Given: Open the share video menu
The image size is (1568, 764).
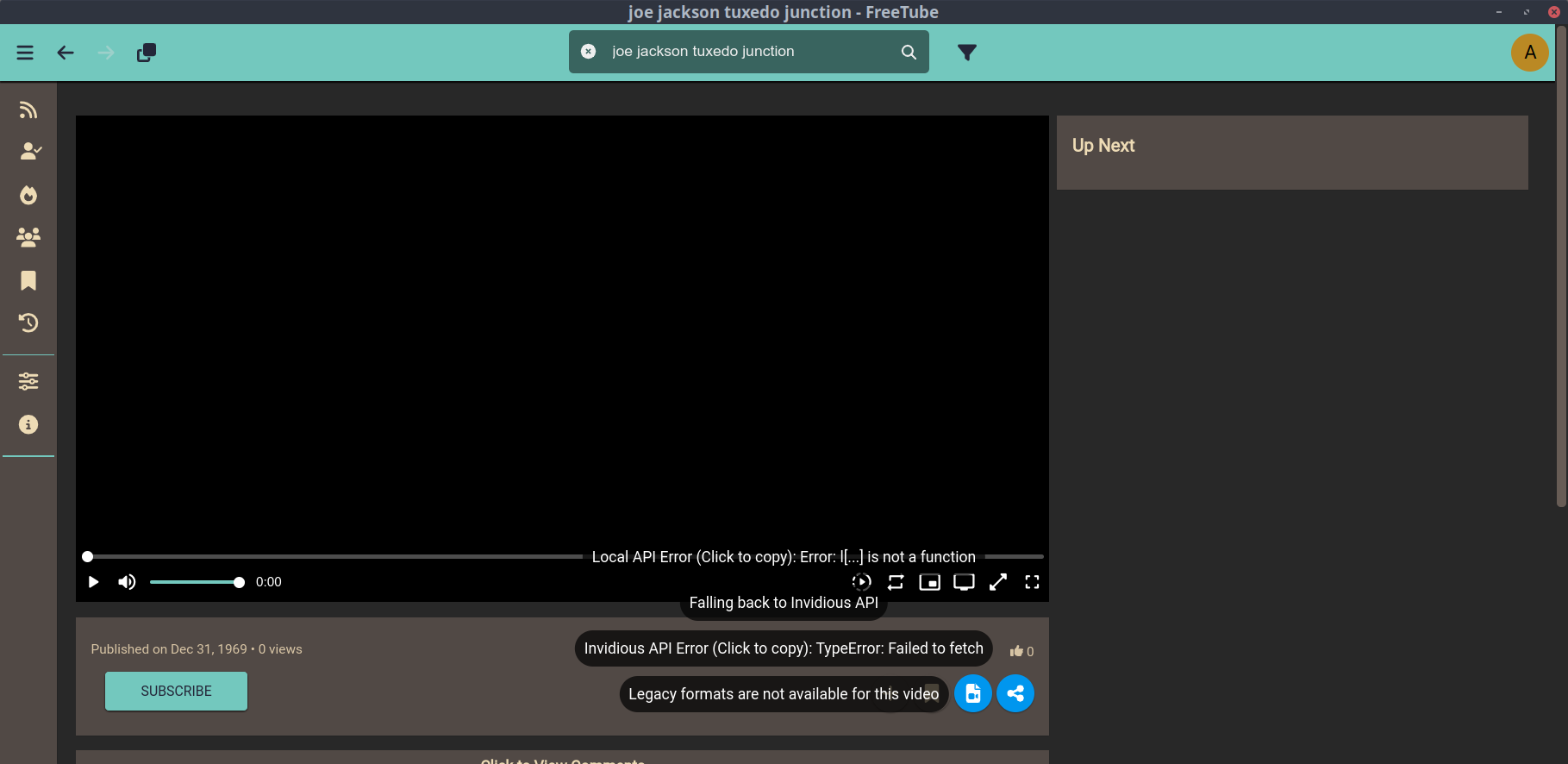Looking at the screenshot, I should tap(1015, 693).
